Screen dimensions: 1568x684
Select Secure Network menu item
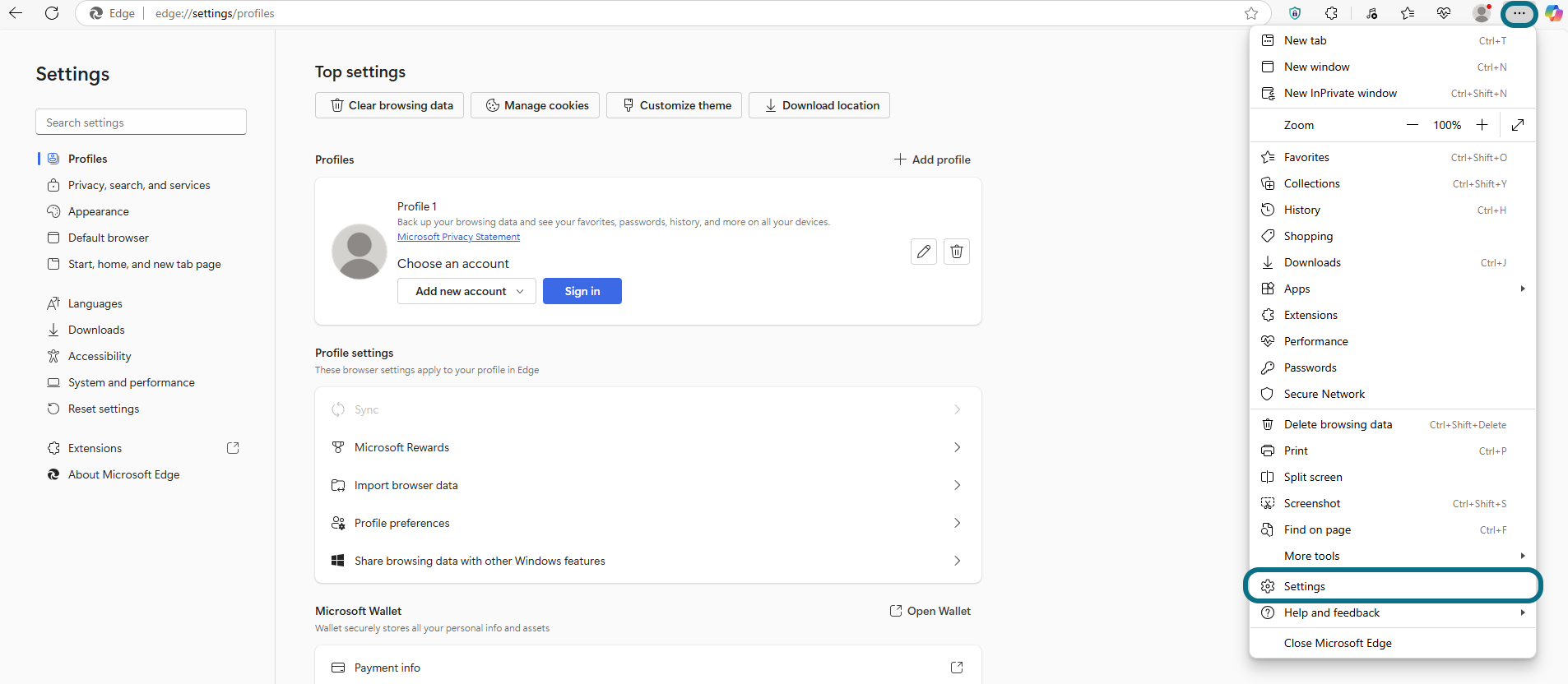coord(1393,394)
